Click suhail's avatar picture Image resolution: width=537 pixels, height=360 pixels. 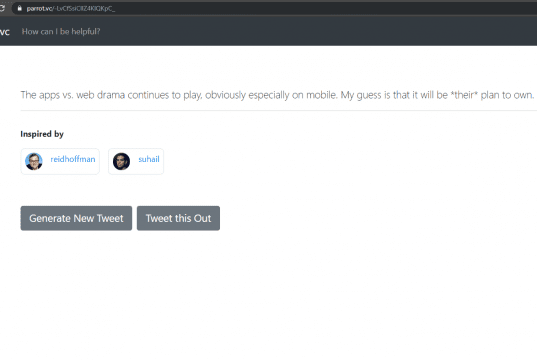[121, 161]
